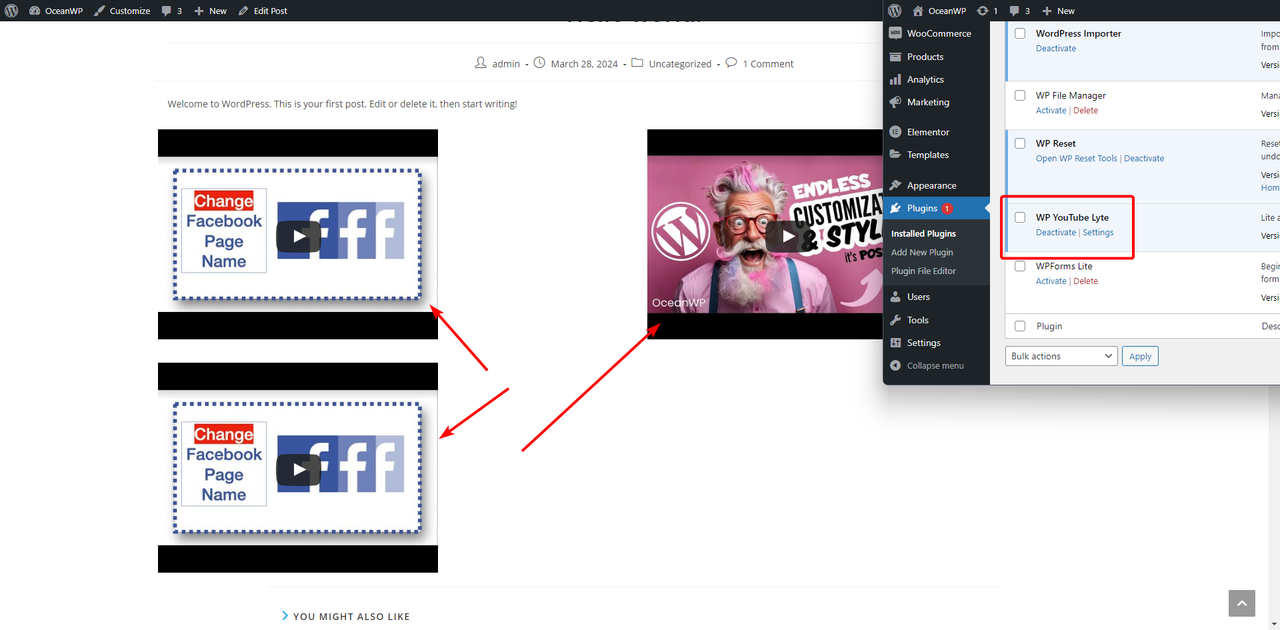Open Products in the sidebar

tap(936, 57)
